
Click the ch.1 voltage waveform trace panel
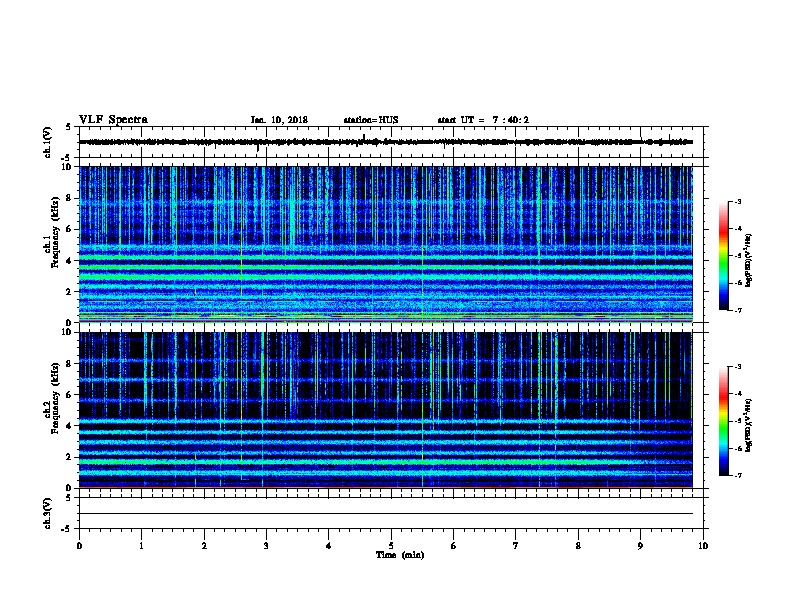point(391,142)
